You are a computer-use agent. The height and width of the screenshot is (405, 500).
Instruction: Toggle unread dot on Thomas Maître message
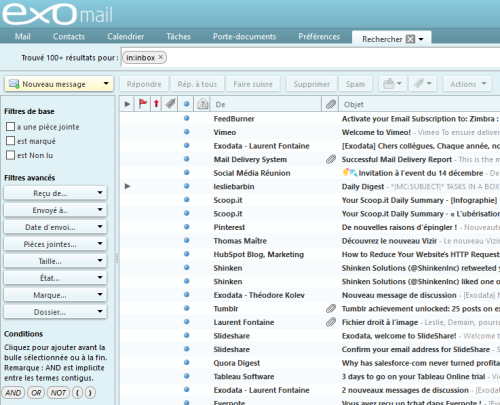tap(187, 240)
